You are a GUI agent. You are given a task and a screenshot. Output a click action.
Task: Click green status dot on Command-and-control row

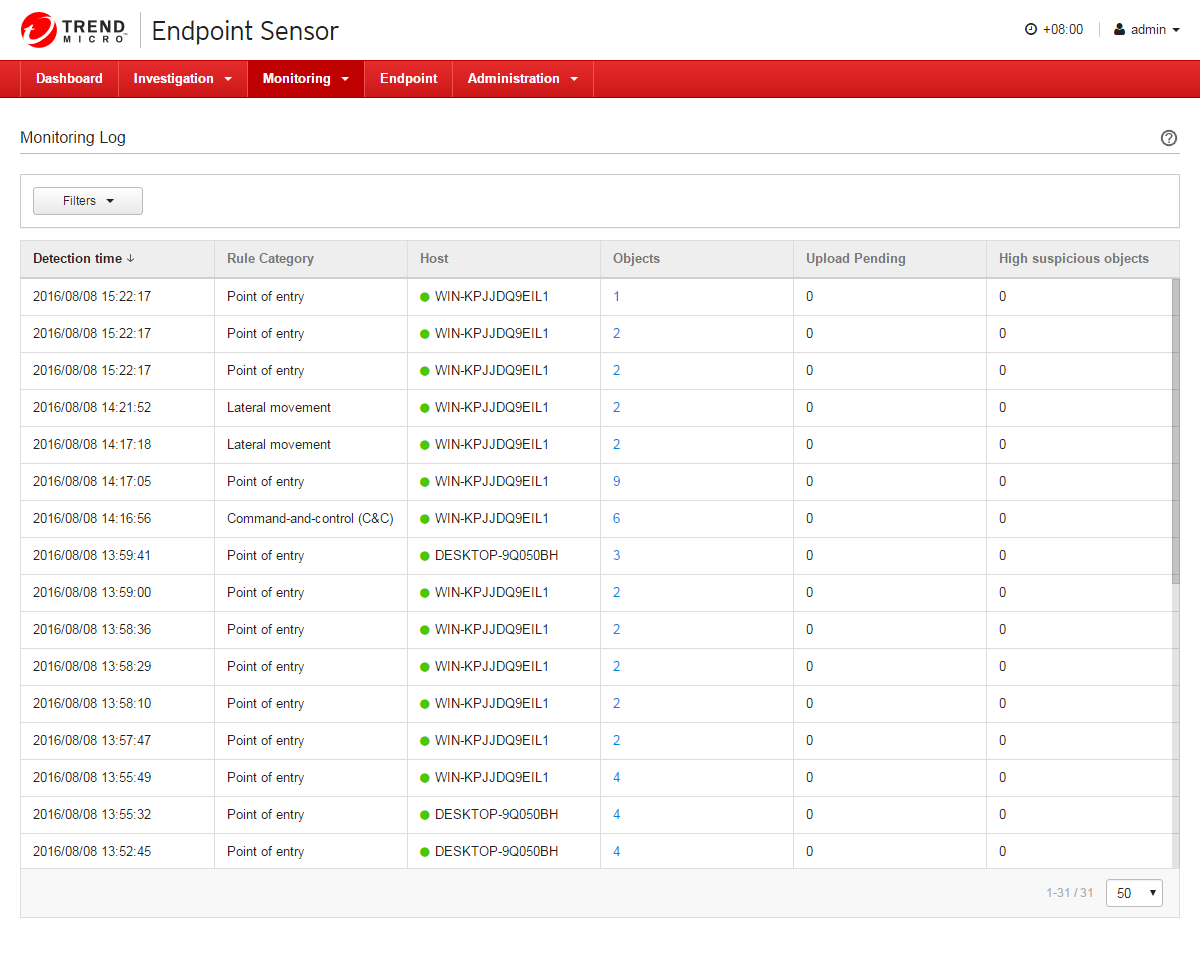(425, 519)
